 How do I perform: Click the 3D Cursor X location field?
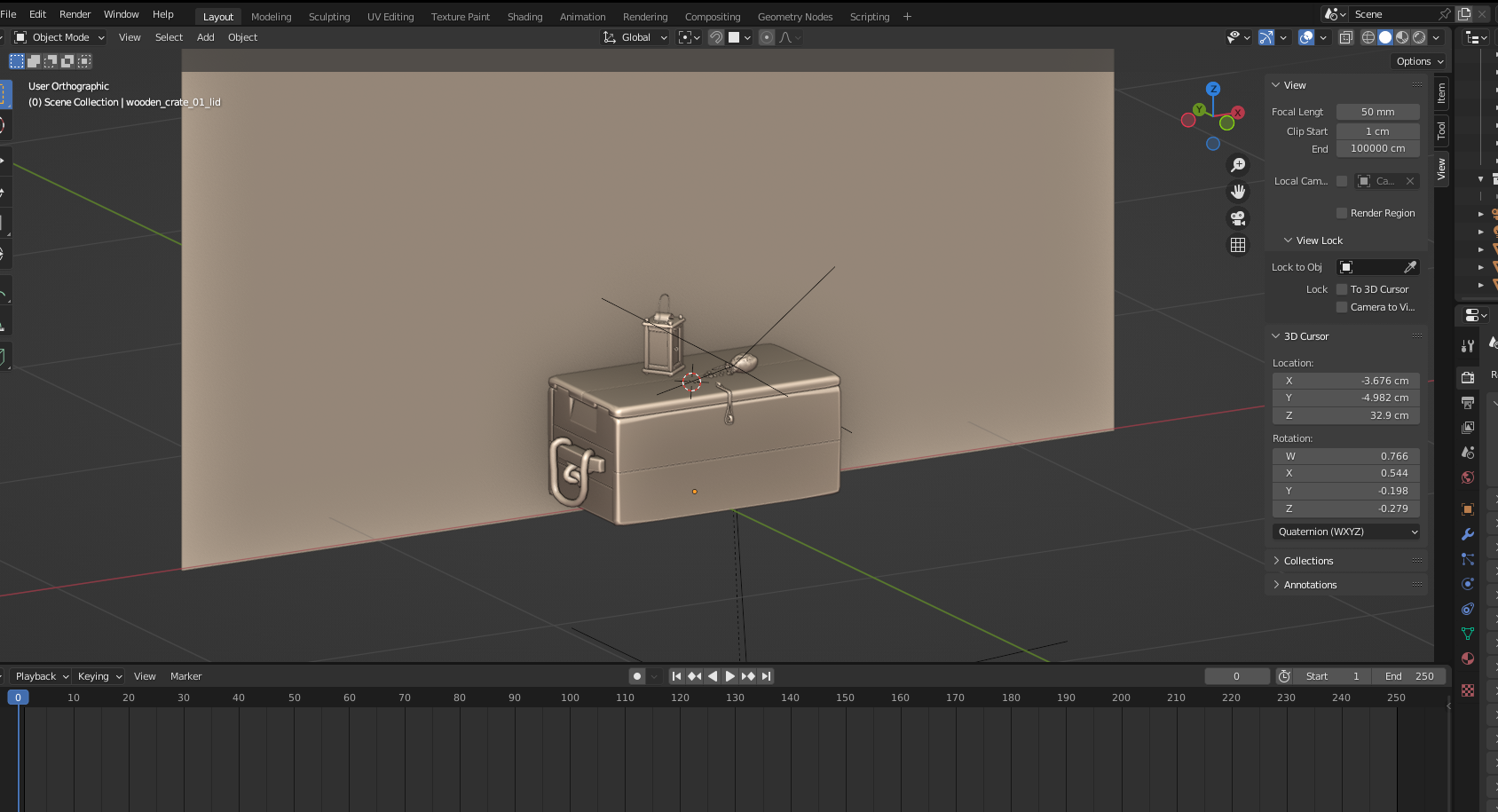pos(1346,381)
